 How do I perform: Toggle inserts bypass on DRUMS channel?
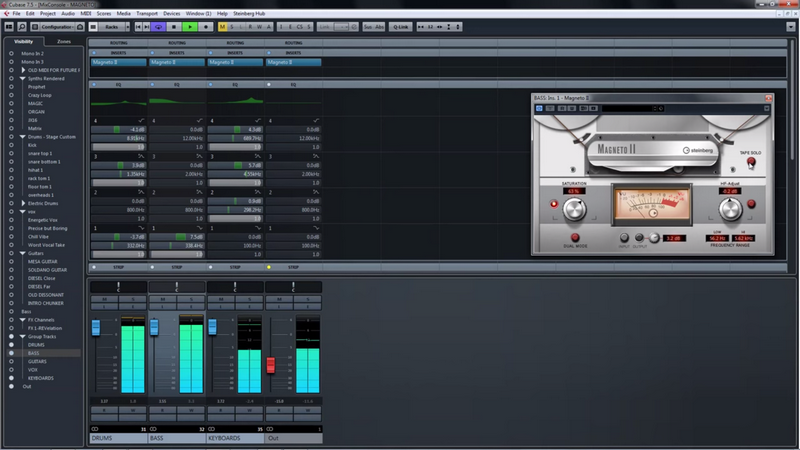point(94,53)
